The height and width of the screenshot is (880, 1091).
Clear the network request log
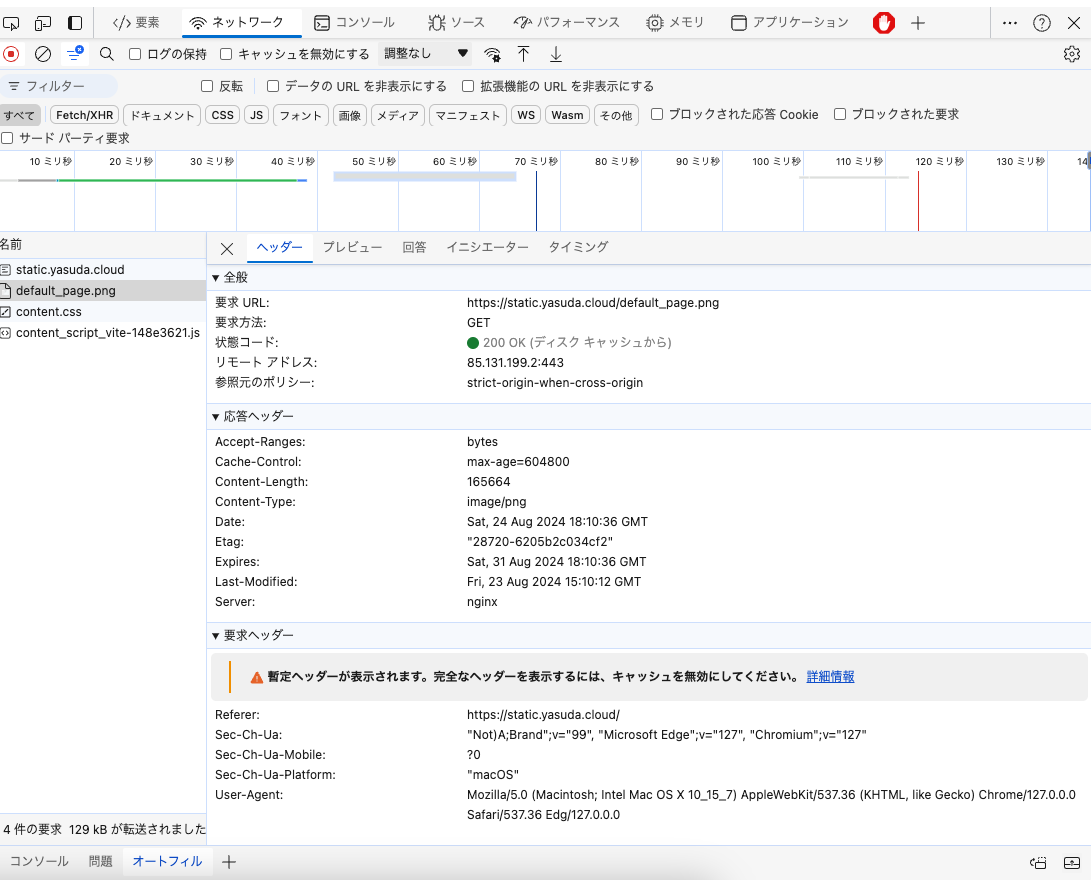point(42,54)
